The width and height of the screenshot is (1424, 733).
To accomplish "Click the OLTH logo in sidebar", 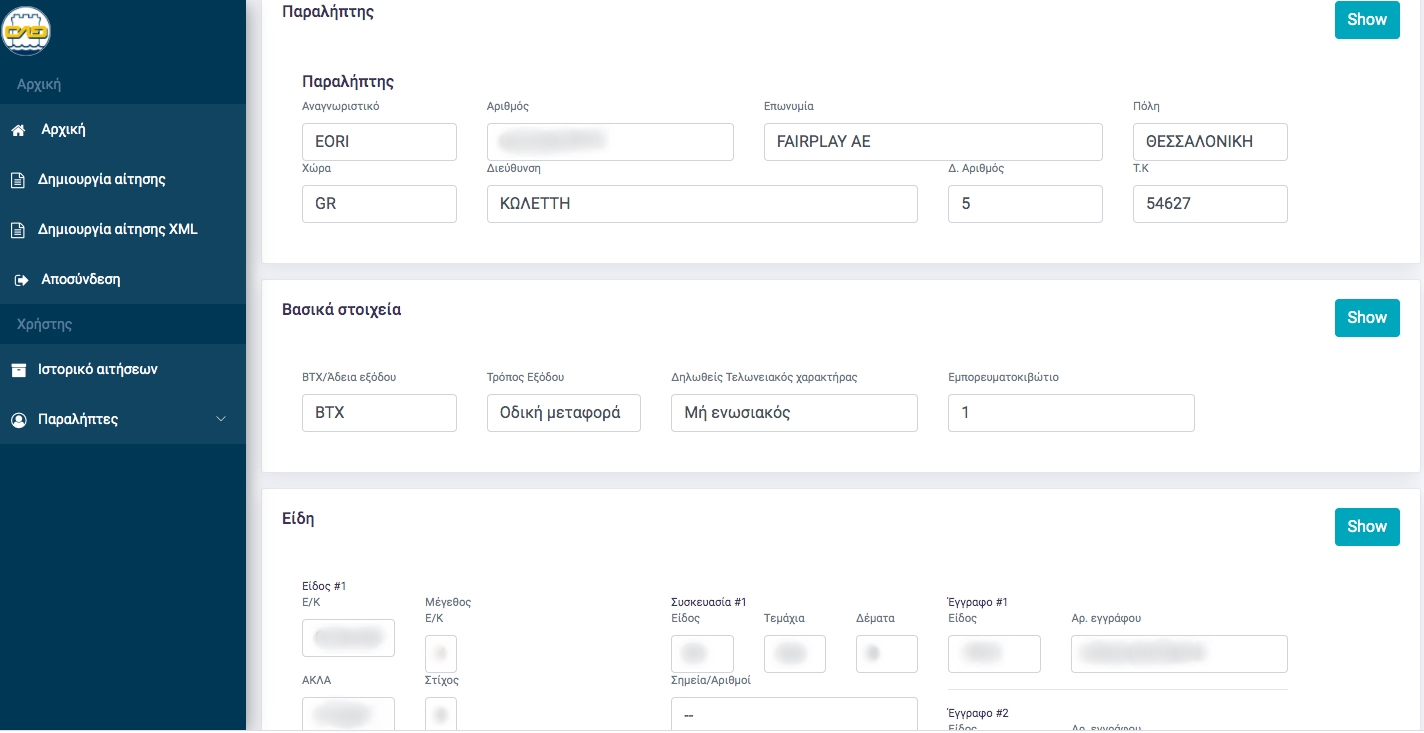I will click(x=26, y=32).
